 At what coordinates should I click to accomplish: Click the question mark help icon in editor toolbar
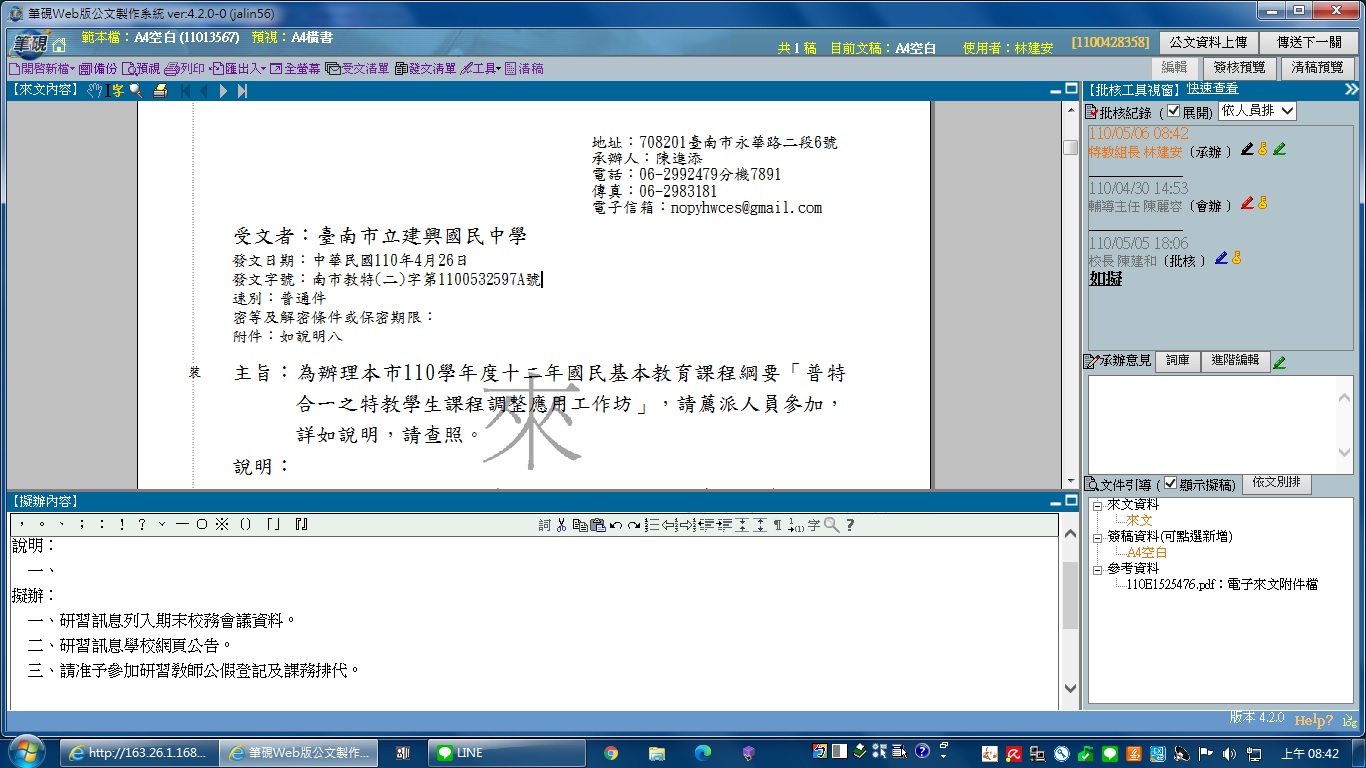pos(850,525)
